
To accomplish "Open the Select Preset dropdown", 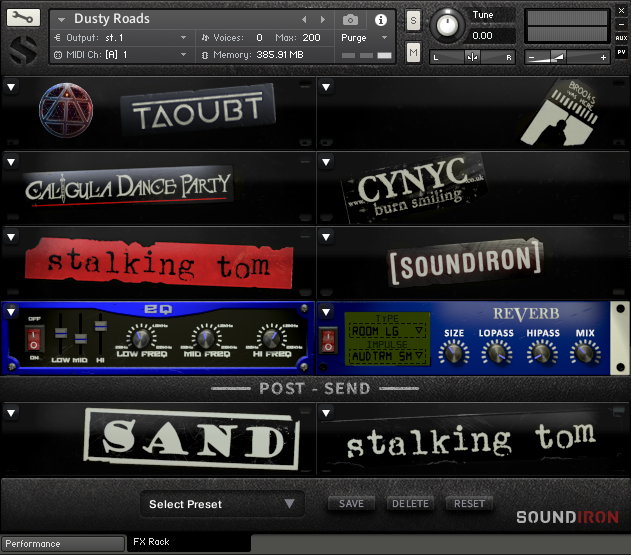I will pyautogui.click(x=221, y=504).
